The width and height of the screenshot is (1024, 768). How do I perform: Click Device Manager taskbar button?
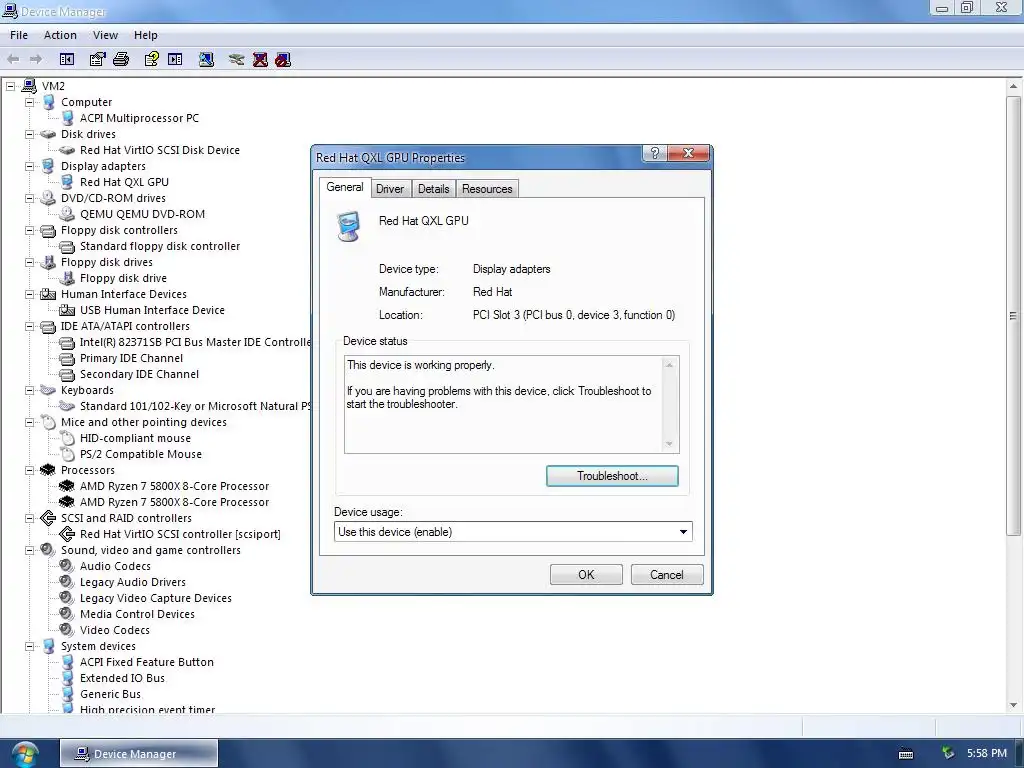[138, 754]
